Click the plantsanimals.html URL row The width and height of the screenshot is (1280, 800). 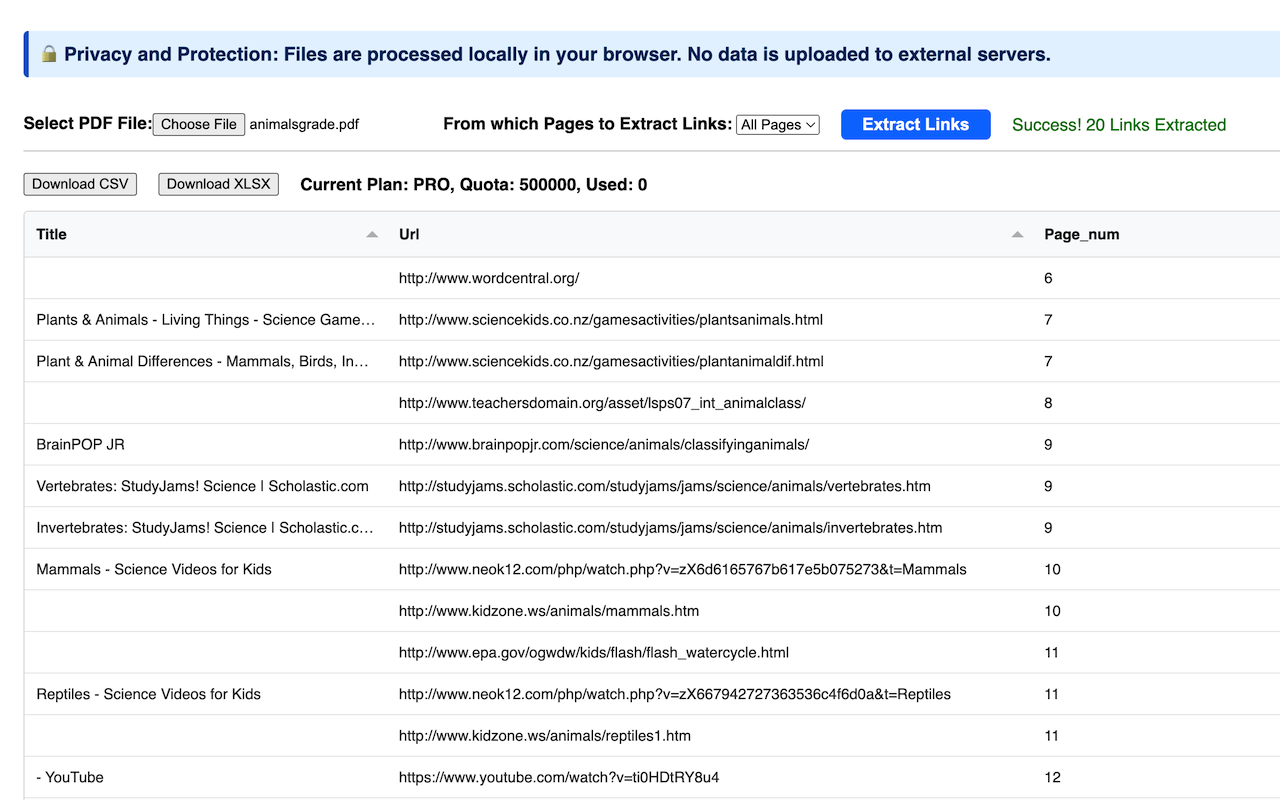(610, 320)
